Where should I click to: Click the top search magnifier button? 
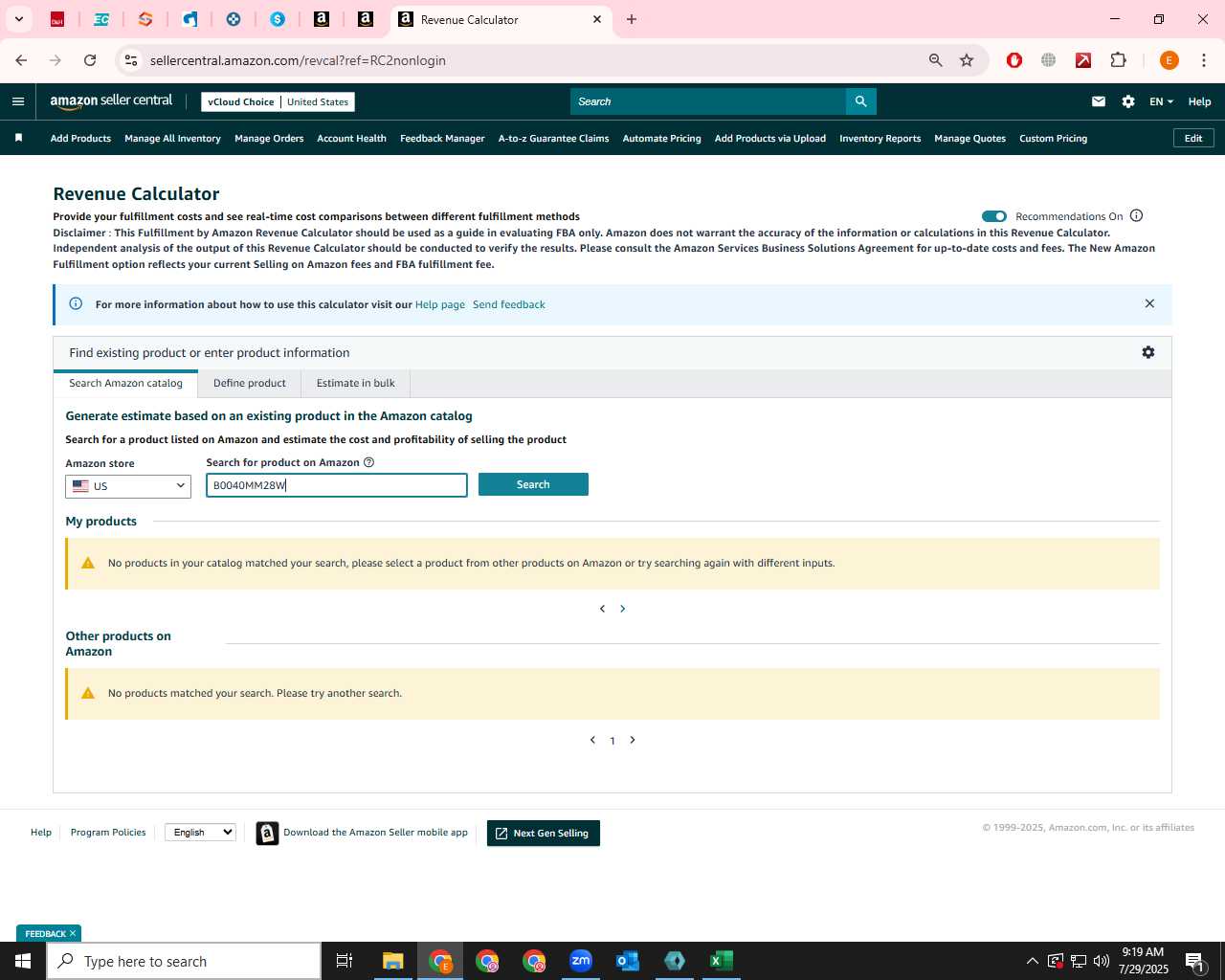click(860, 101)
